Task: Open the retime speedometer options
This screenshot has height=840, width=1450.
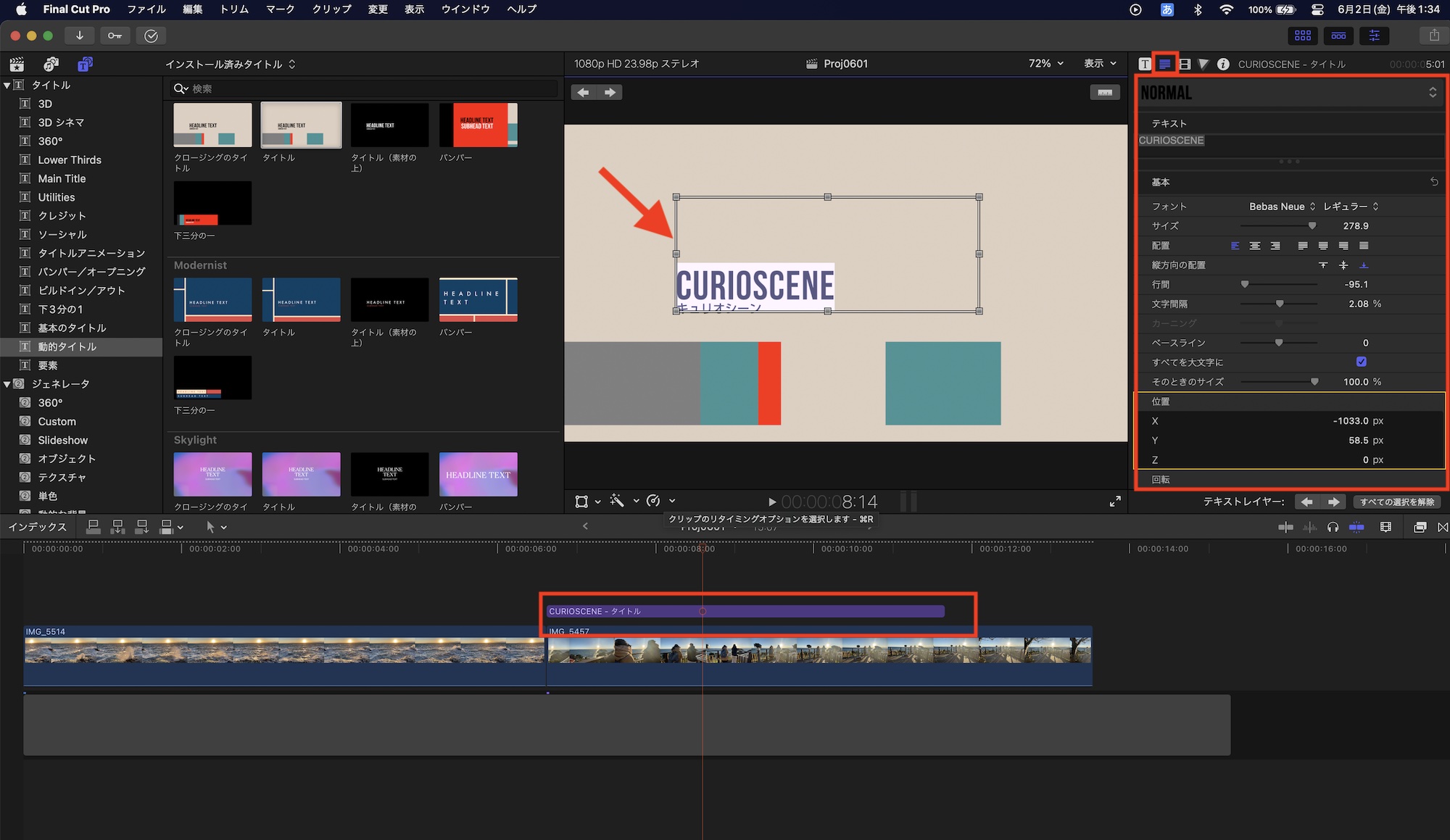Action: pyautogui.click(x=654, y=501)
